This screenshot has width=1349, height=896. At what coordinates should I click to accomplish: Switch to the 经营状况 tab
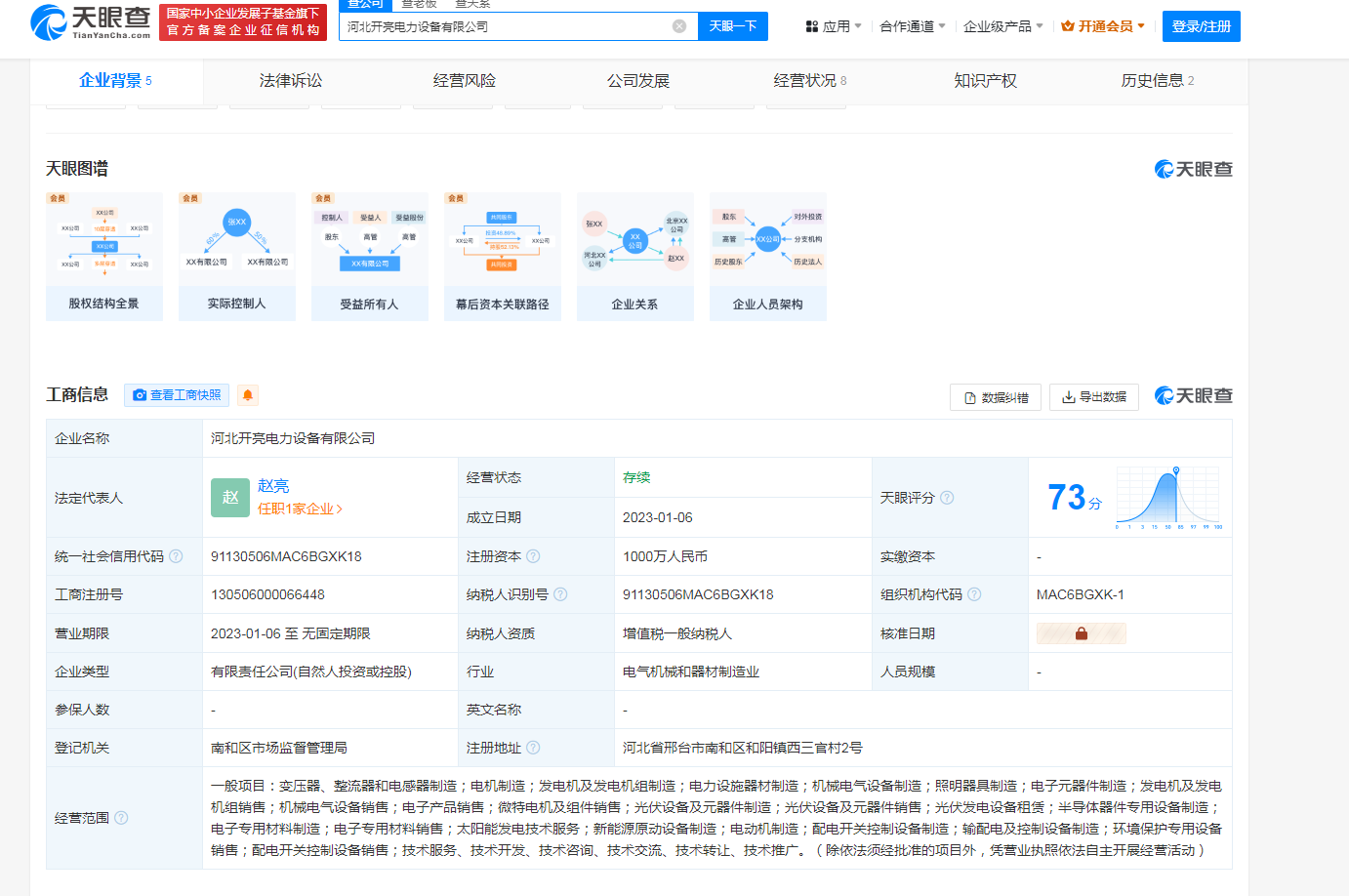point(810,81)
